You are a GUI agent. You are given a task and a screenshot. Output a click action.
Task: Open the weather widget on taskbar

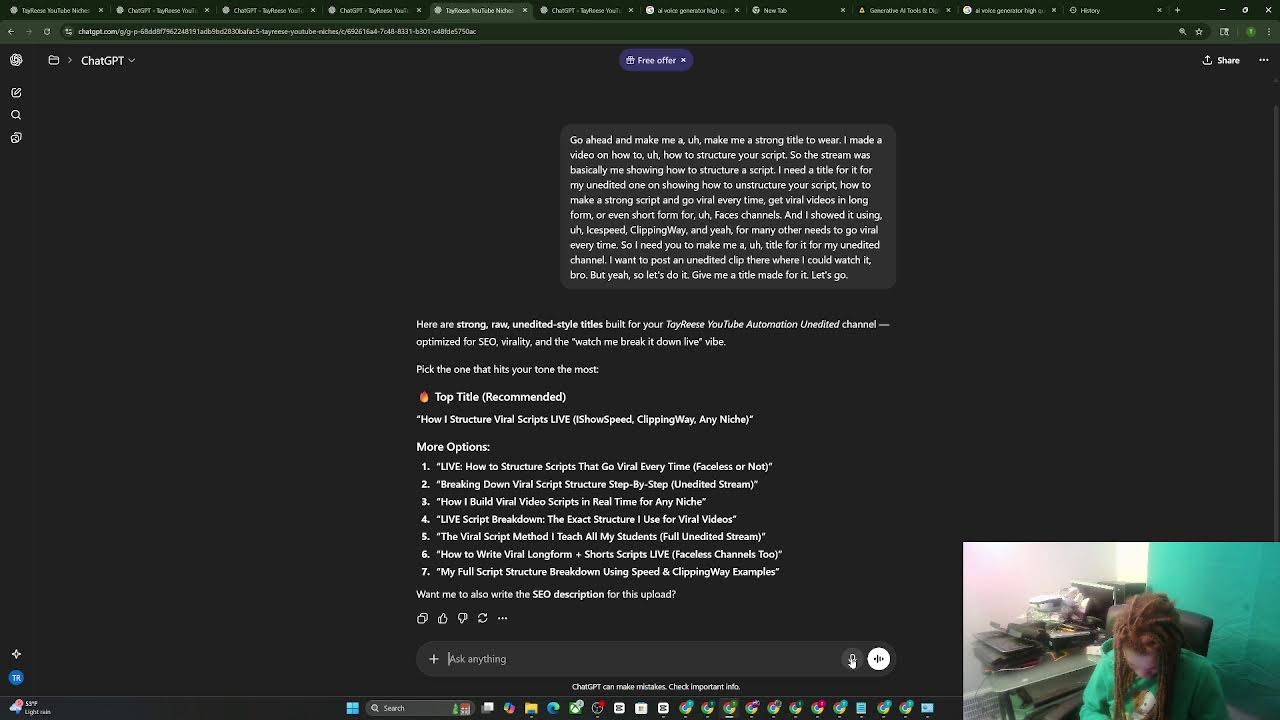pos(30,707)
